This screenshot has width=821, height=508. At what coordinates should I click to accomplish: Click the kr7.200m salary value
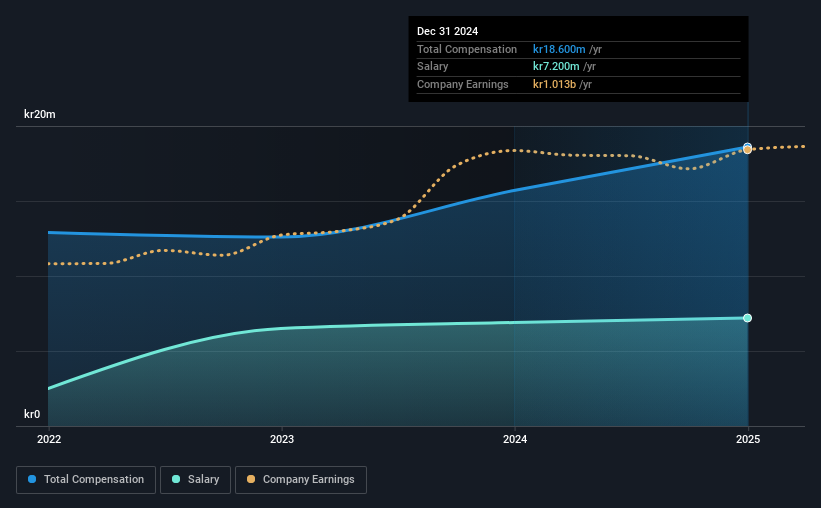click(x=556, y=67)
